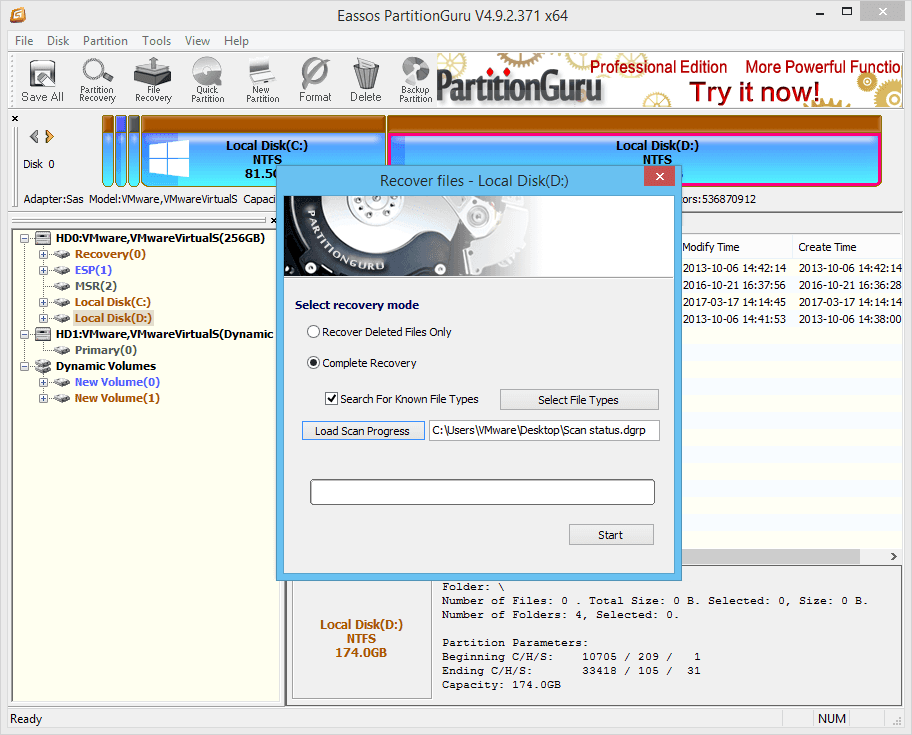Click the Save All toolbar icon
The width and height of the screenshot is (912, 735).
pos(42,81)
